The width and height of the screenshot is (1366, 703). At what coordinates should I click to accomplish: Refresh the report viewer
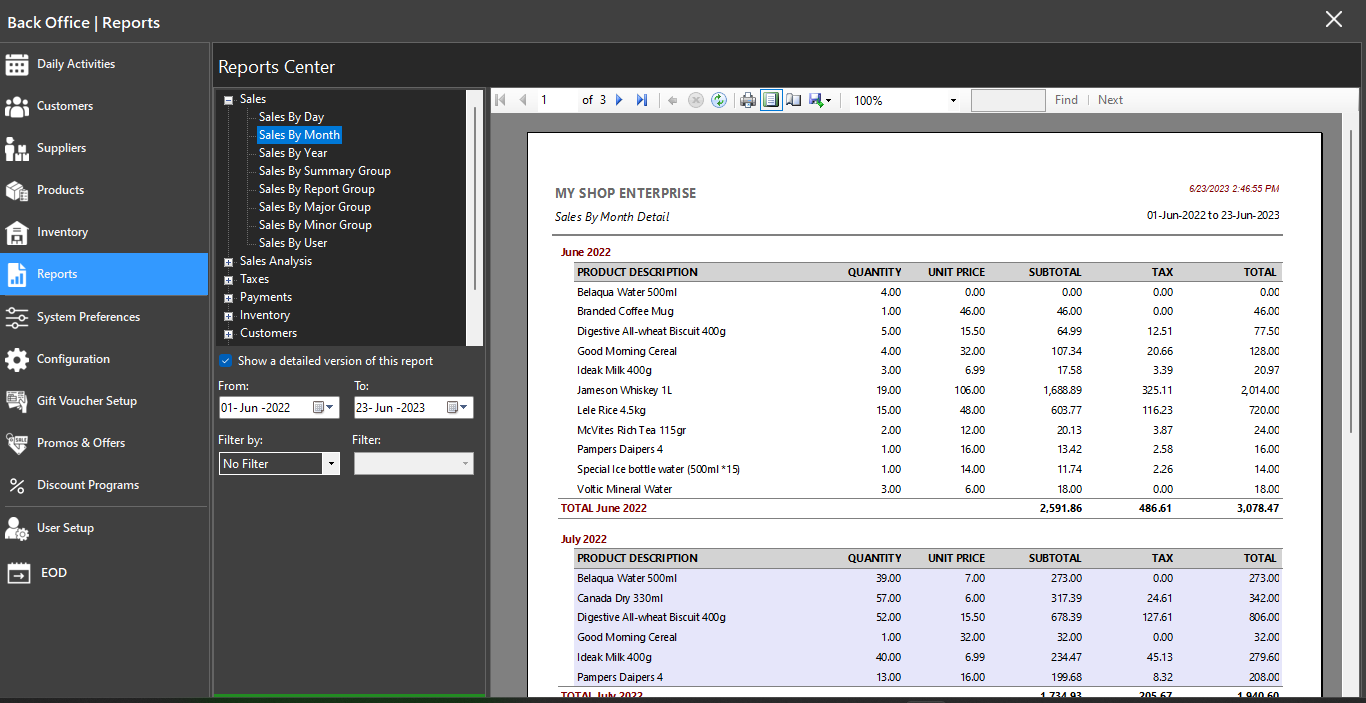(719, 100)
